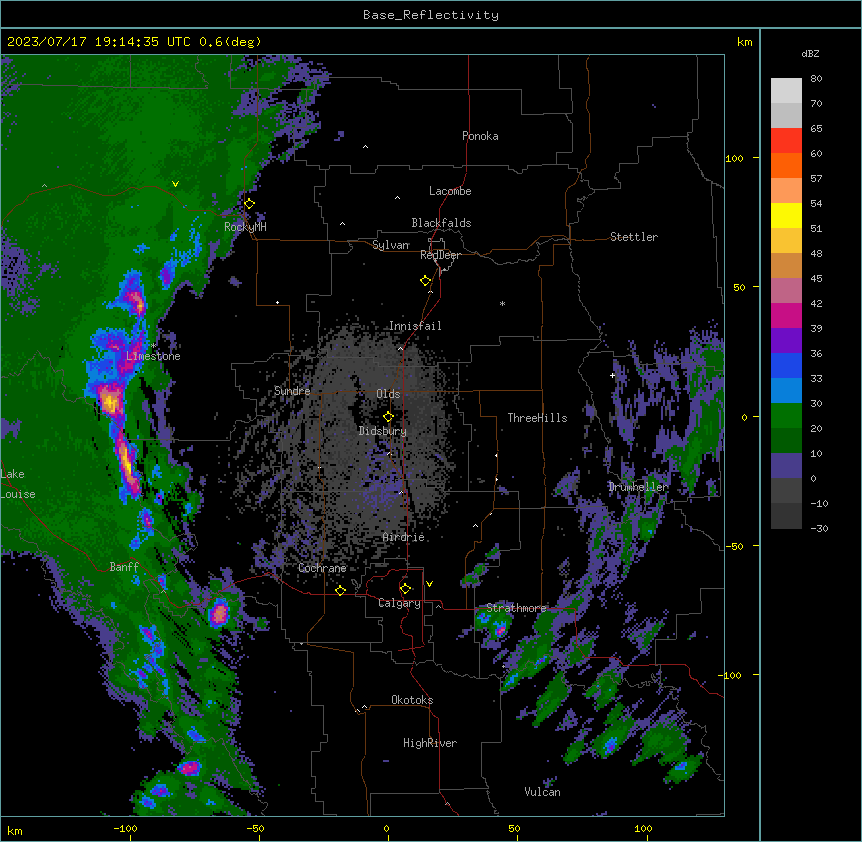Select the red 65 dBZ legend swatch
The height and width of the screenshot is (842, 862).
point(786,140)
